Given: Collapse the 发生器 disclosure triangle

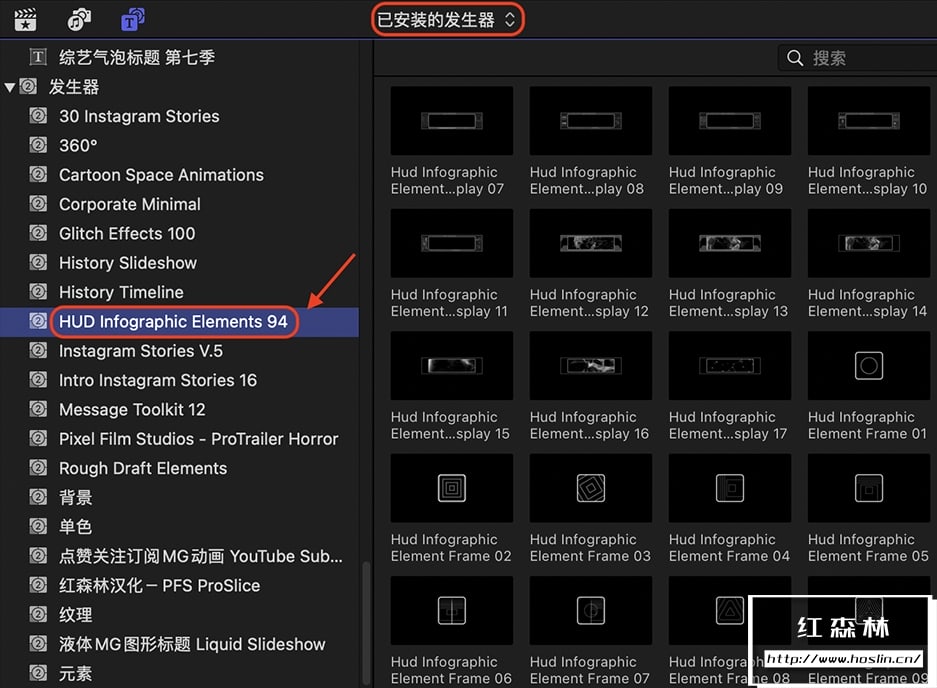Looking at the screenshot, I should click(x=10, y=87).
